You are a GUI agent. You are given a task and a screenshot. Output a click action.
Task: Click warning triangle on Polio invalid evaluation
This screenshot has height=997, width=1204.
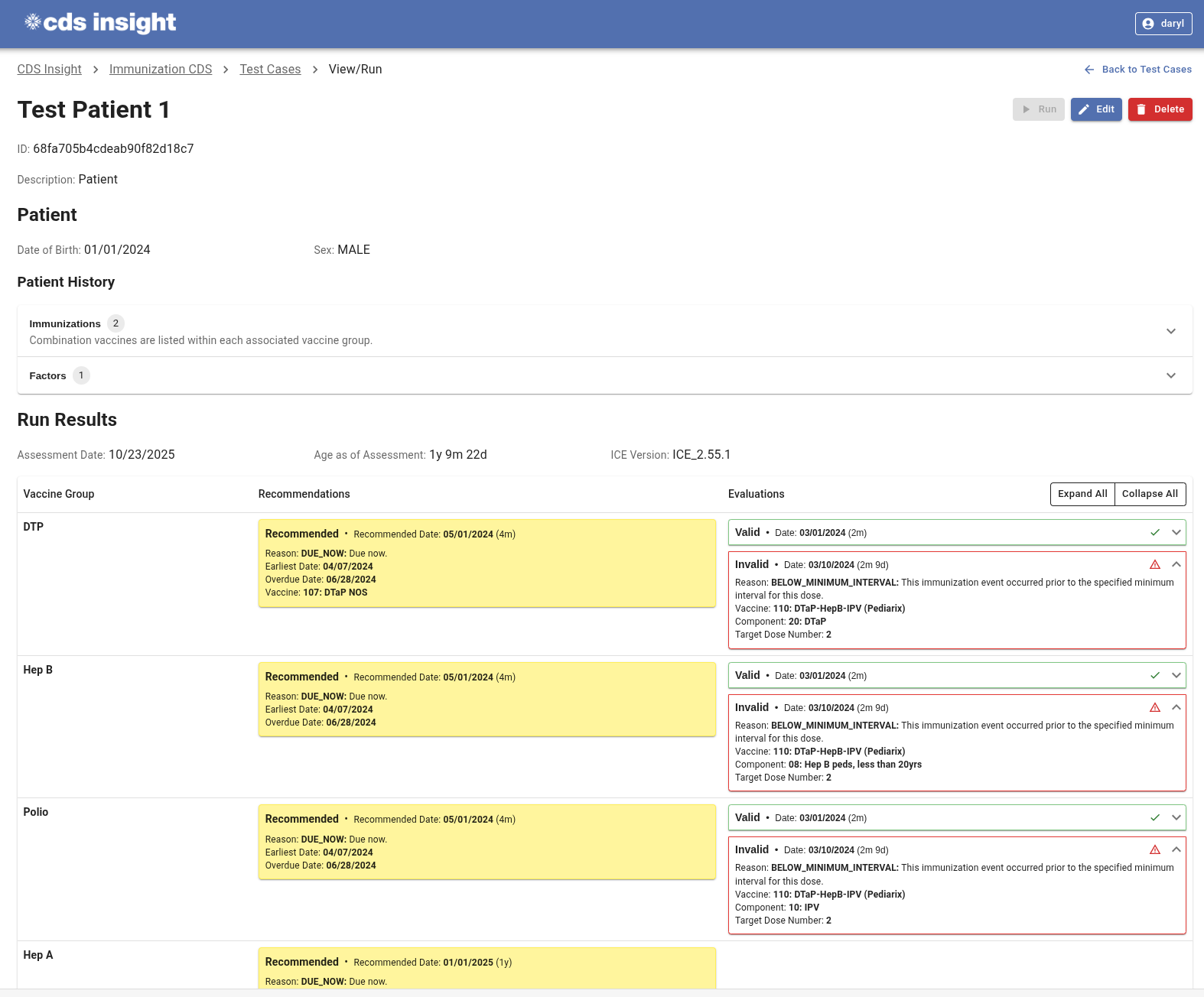[1155, 850]
